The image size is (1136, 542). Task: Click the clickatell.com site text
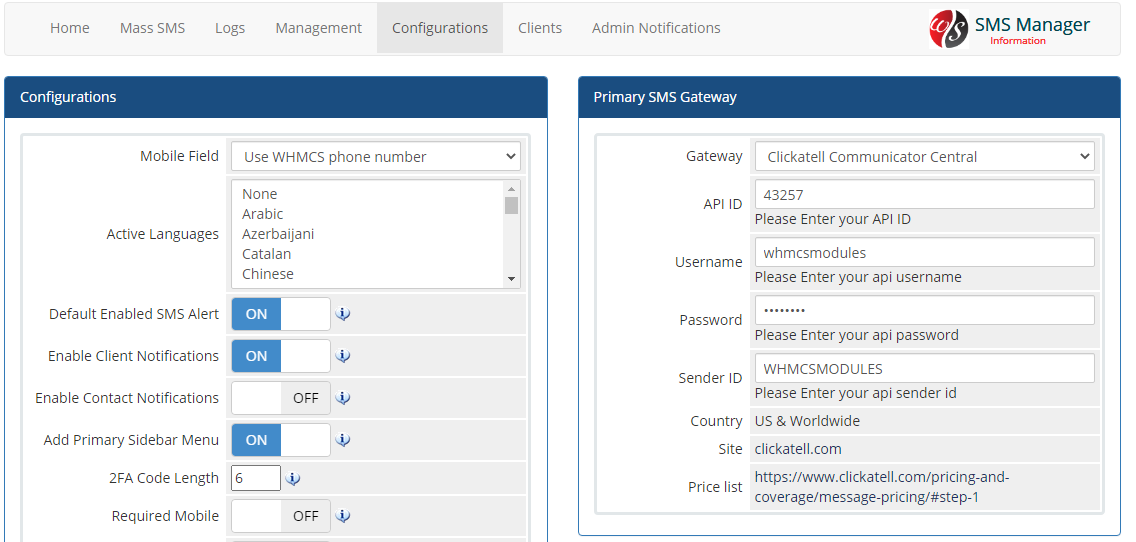coord(798,449)
